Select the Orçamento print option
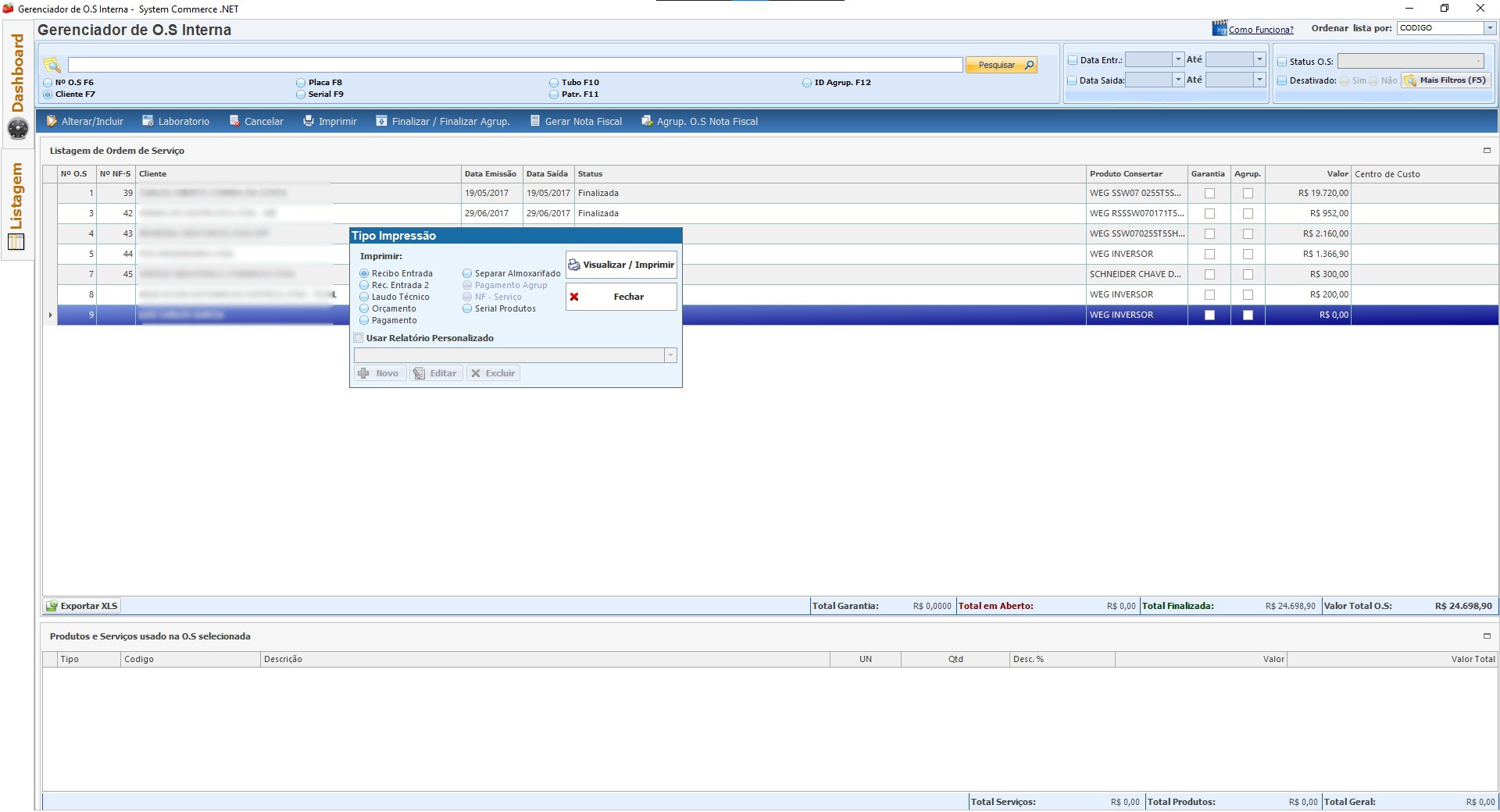 364,308
